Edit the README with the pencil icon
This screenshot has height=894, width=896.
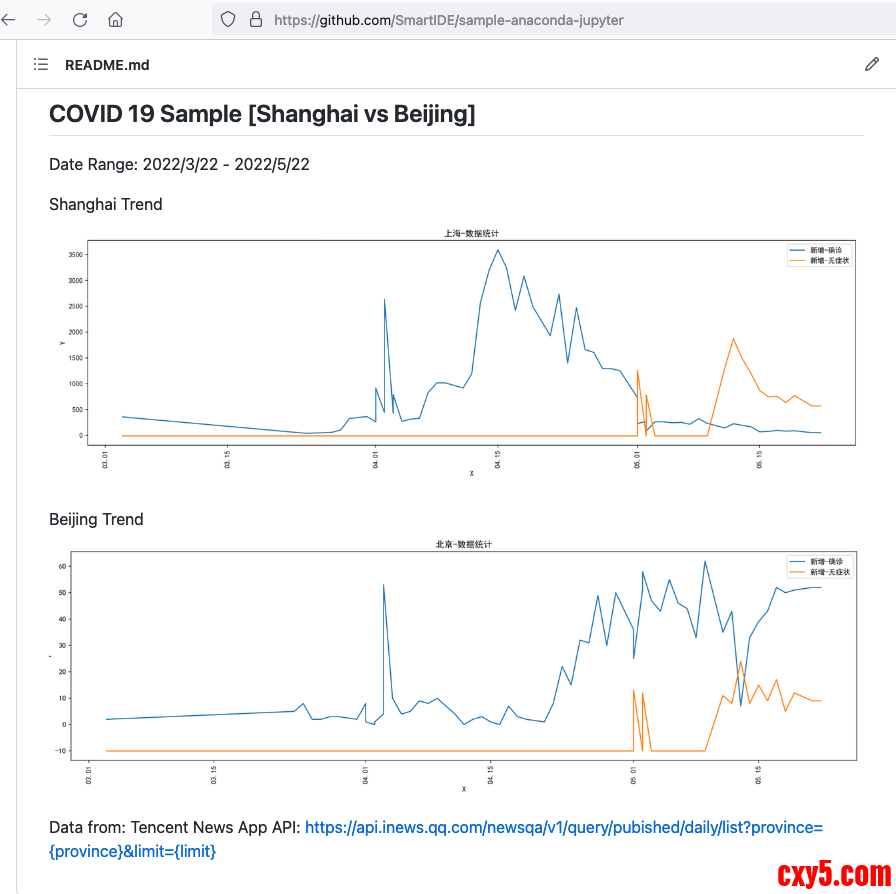(x=871, y=65)
